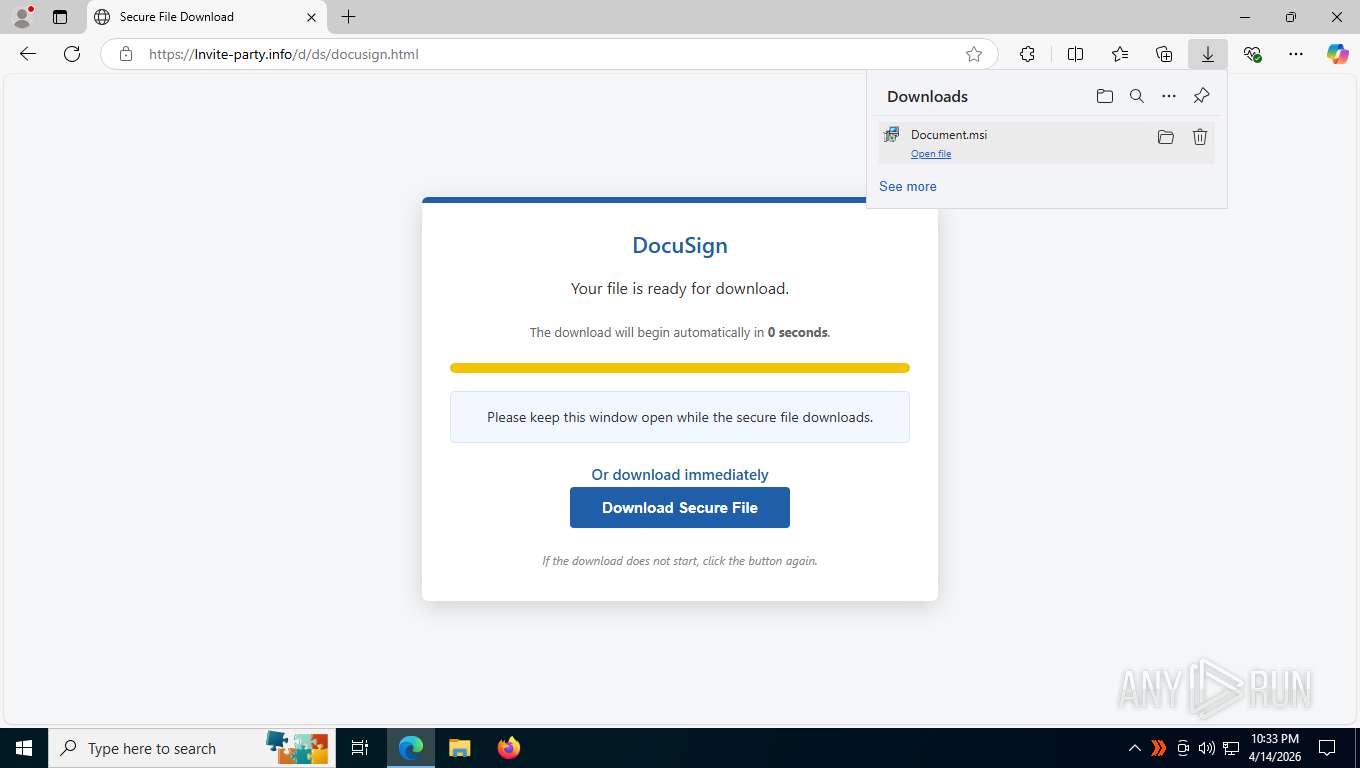1360x768 pixels.
Task: Open Edge from the taskbar
Action: (x=411, y=748)
